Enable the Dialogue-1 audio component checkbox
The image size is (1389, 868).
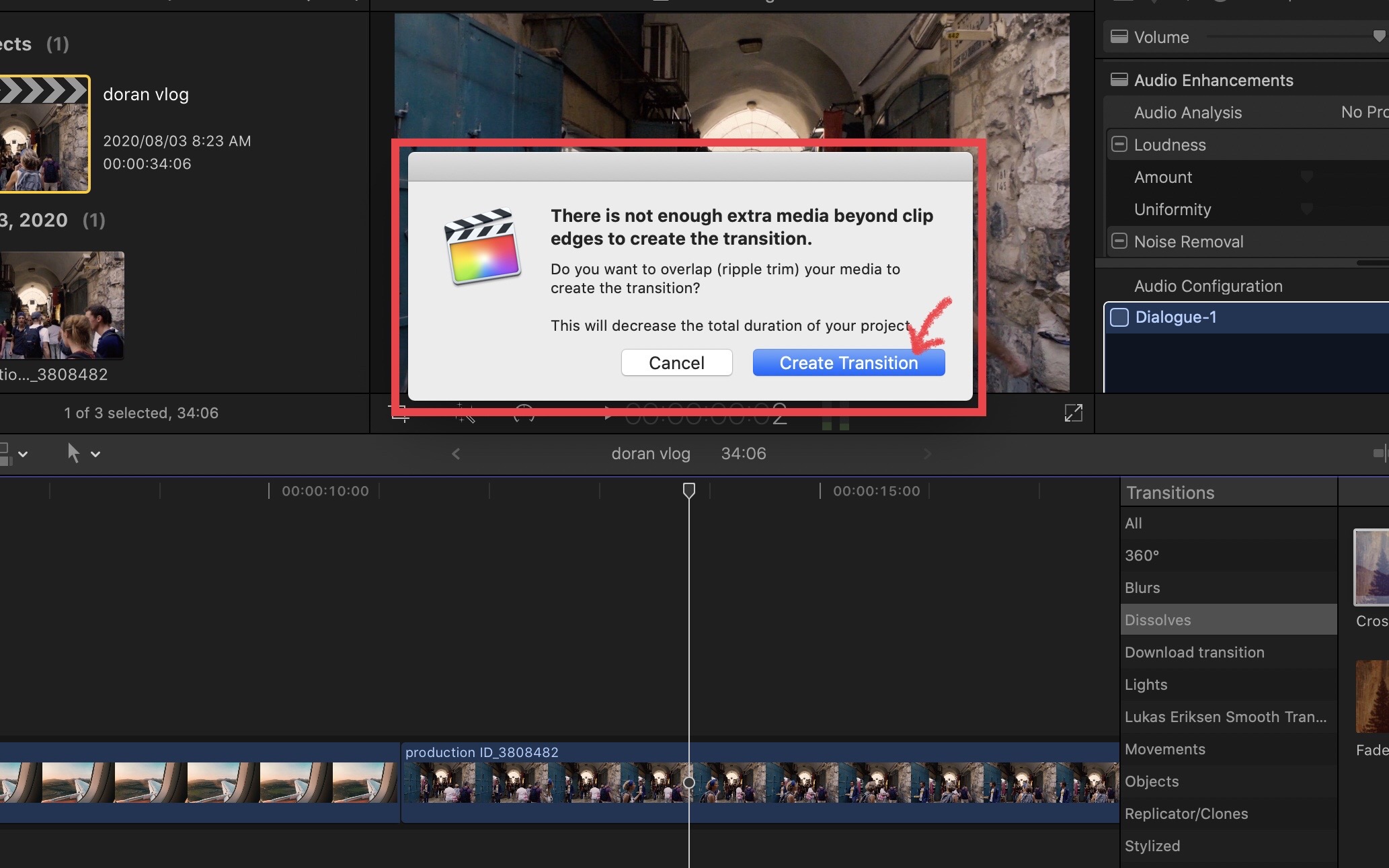(x=1119, y=317)
